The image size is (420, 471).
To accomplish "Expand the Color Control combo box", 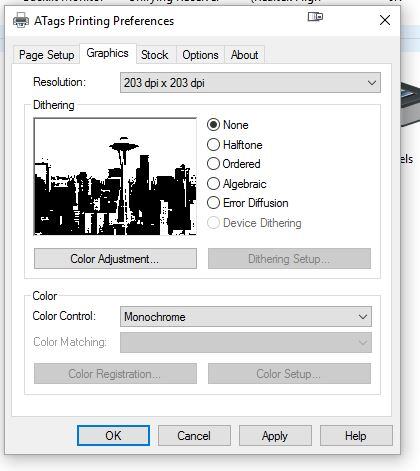I will pyautogui.click(x=246, y=316).
